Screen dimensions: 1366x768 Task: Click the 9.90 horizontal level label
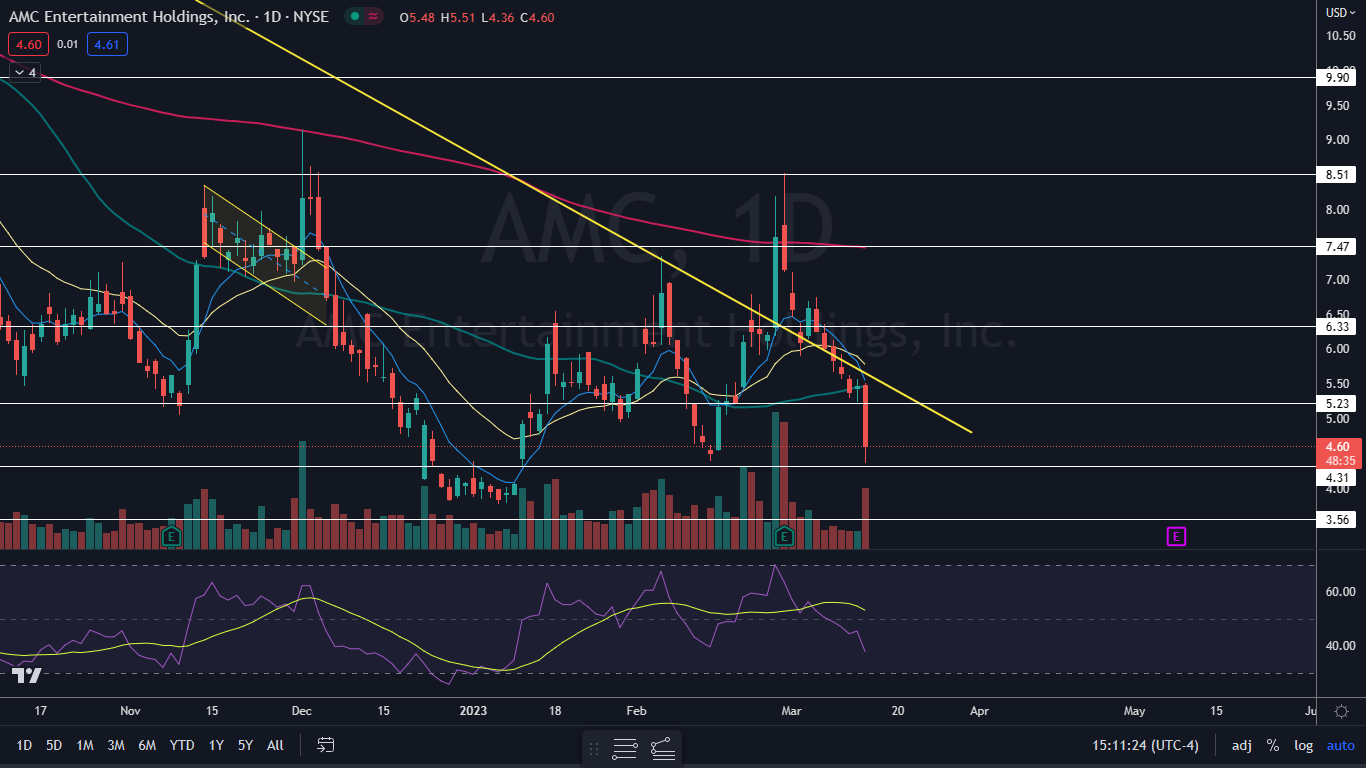(1338, 77)
